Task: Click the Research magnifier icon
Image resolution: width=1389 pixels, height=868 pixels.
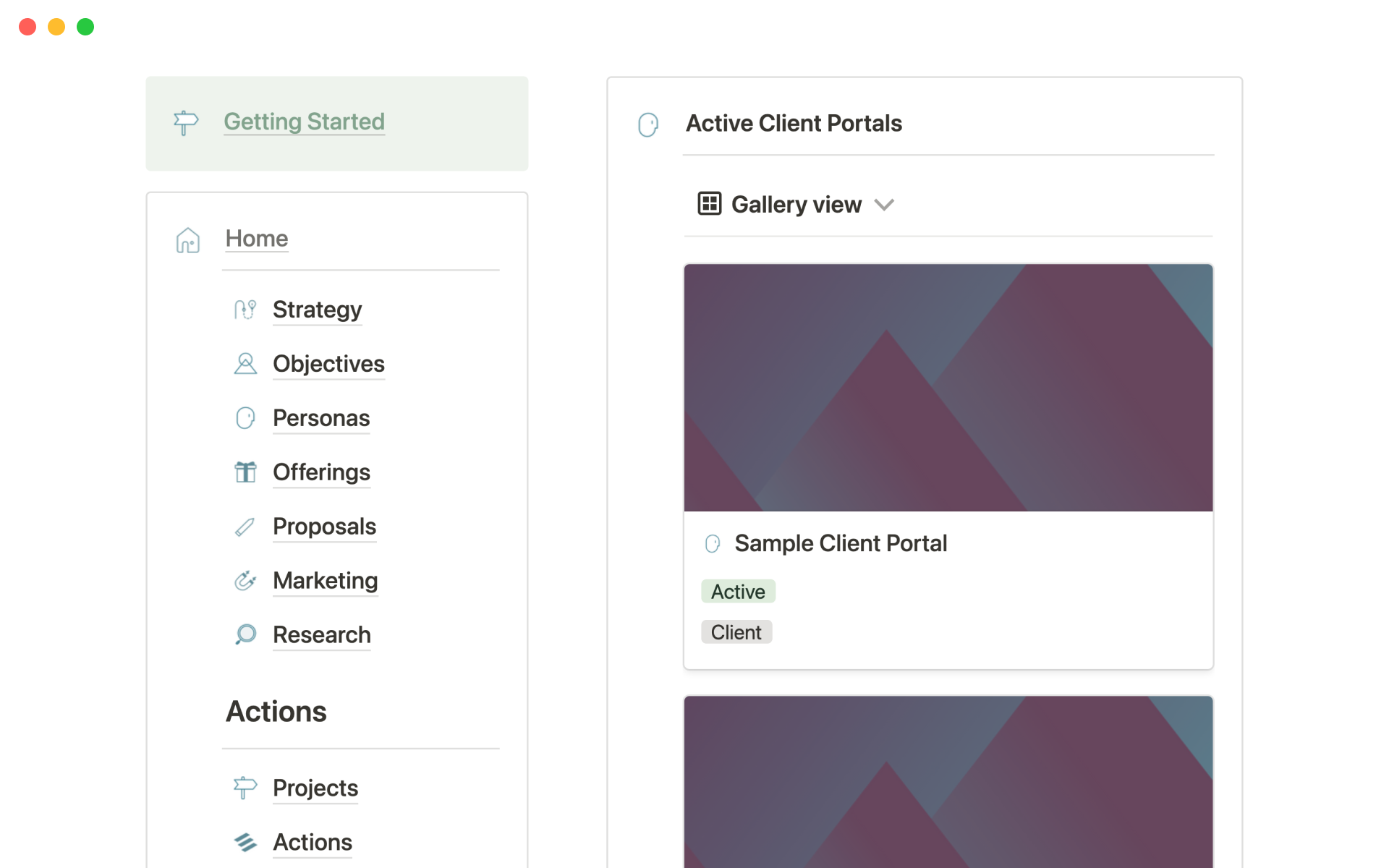Action: (x=245, y=635)
